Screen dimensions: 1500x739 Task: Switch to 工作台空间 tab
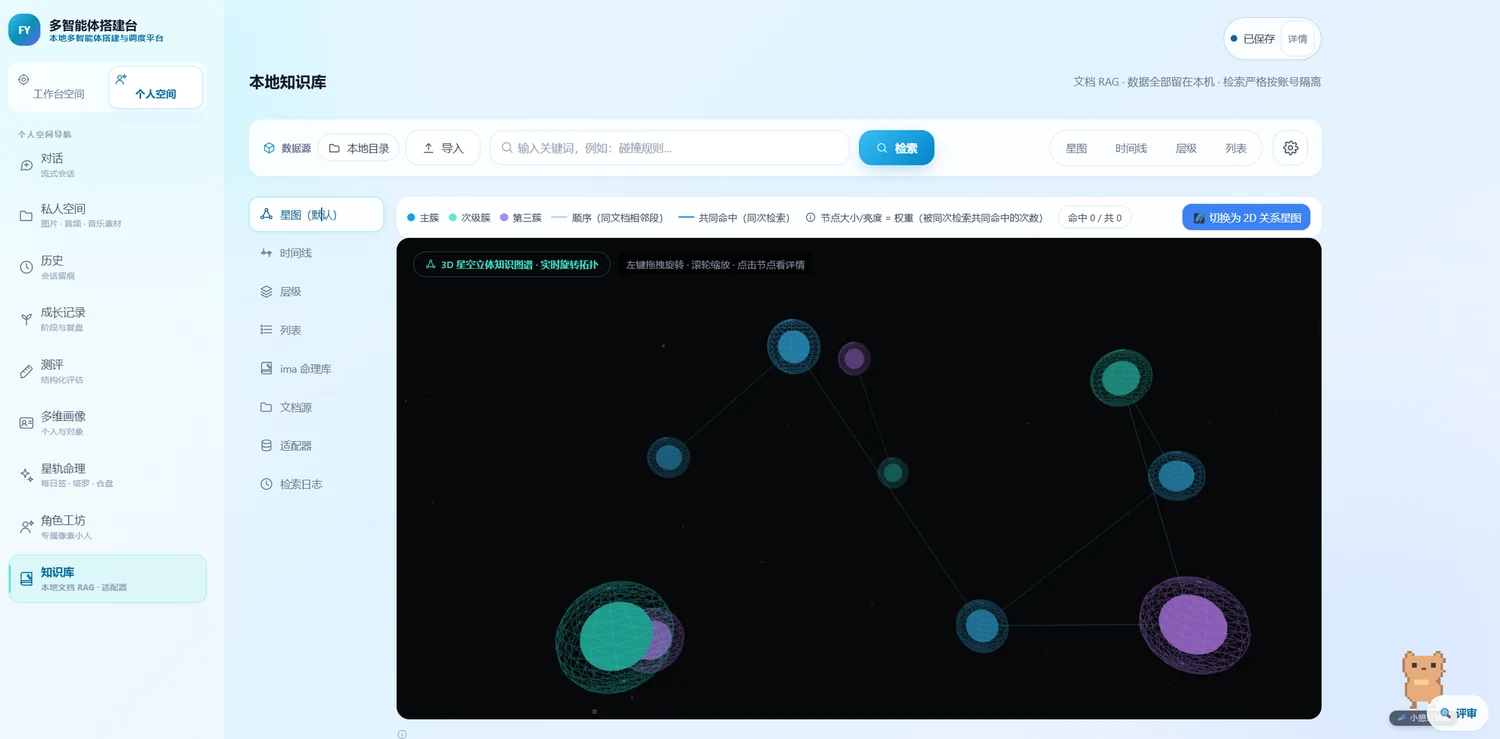pos(58,87)
